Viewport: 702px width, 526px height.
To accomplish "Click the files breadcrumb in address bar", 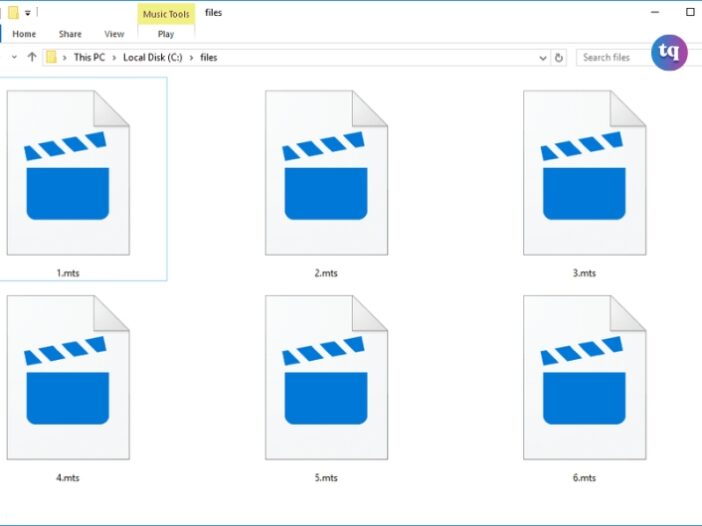I will pos(209,57).
